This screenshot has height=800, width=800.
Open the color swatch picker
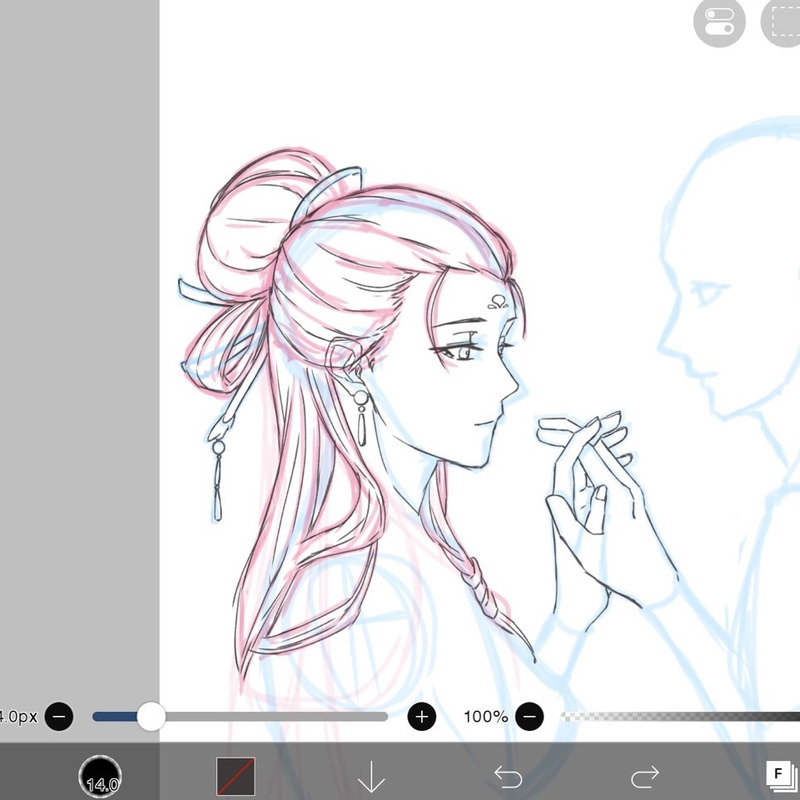click(236, 776)
